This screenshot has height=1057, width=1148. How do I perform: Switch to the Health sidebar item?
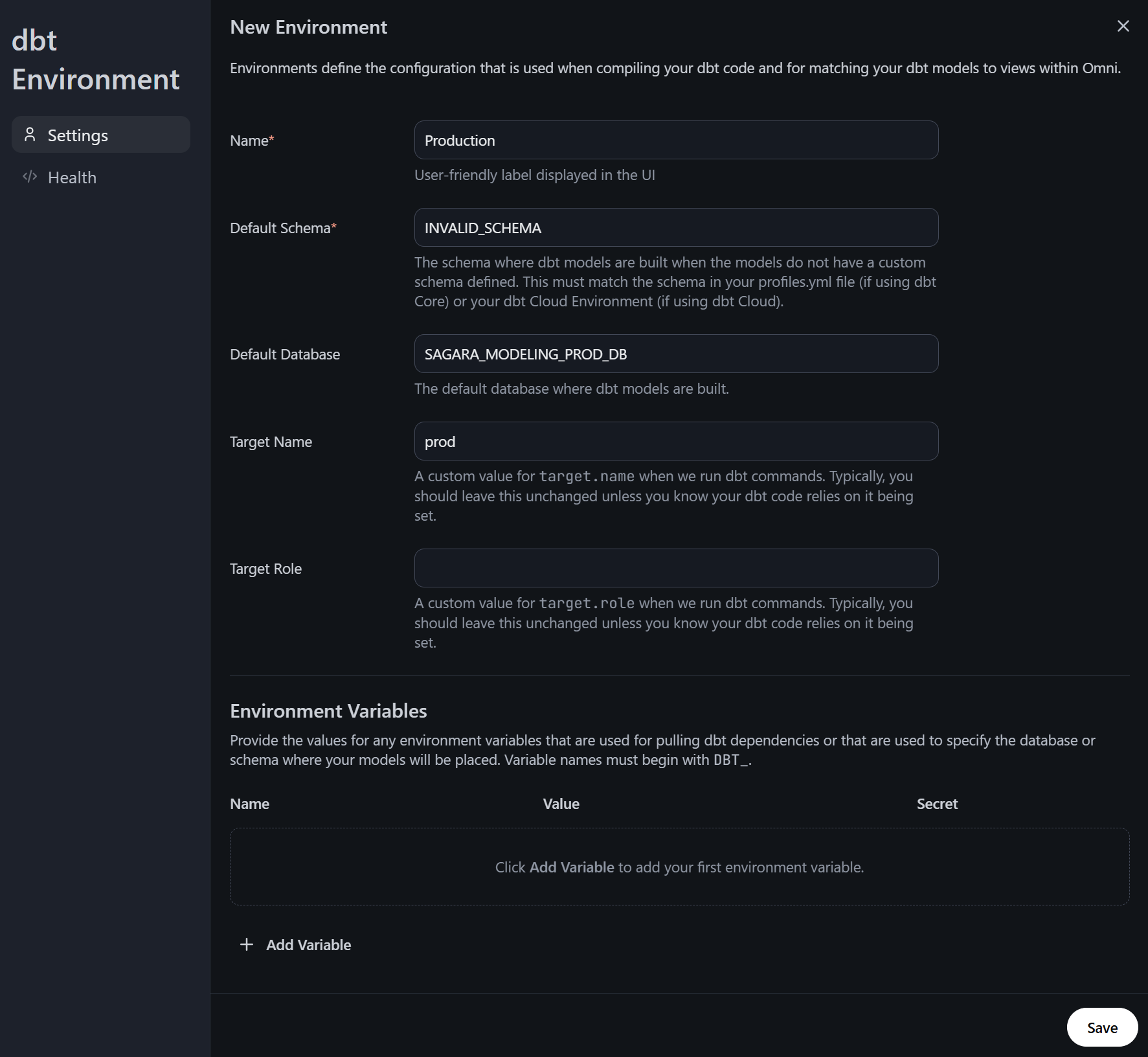point(72,177)
